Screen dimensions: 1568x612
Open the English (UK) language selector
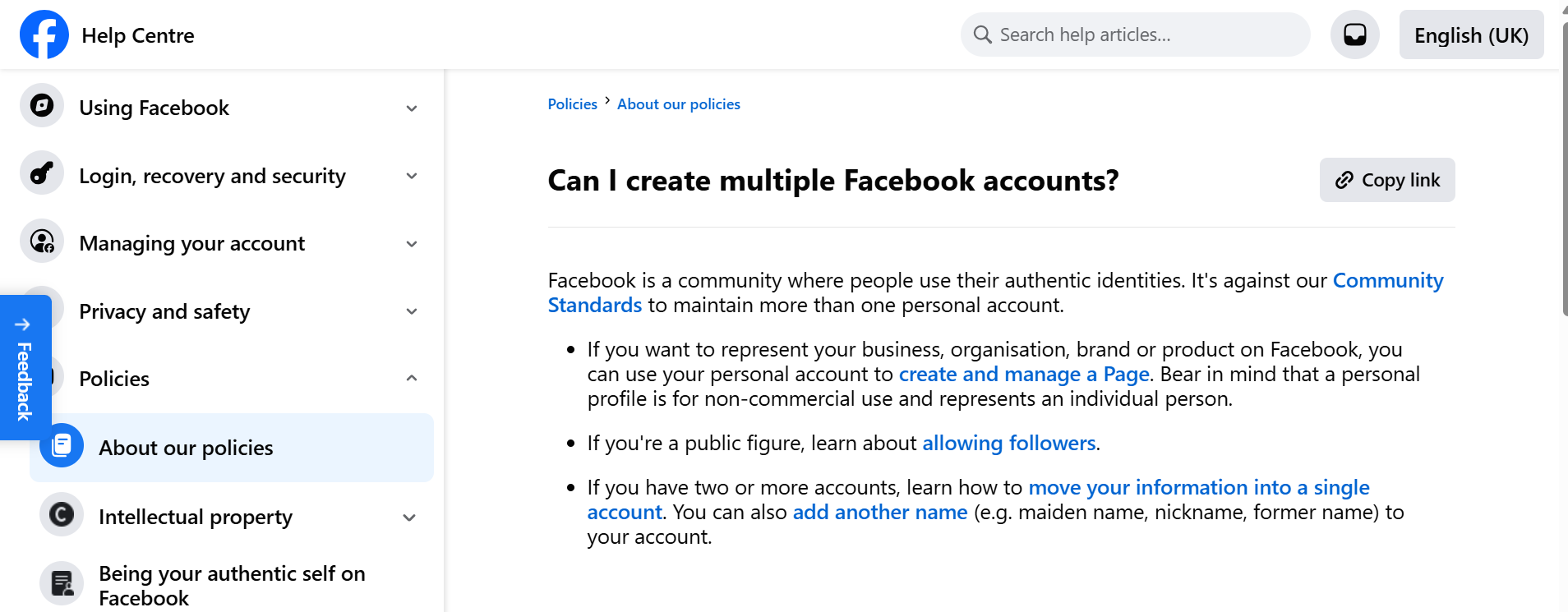click(1470, 35)
